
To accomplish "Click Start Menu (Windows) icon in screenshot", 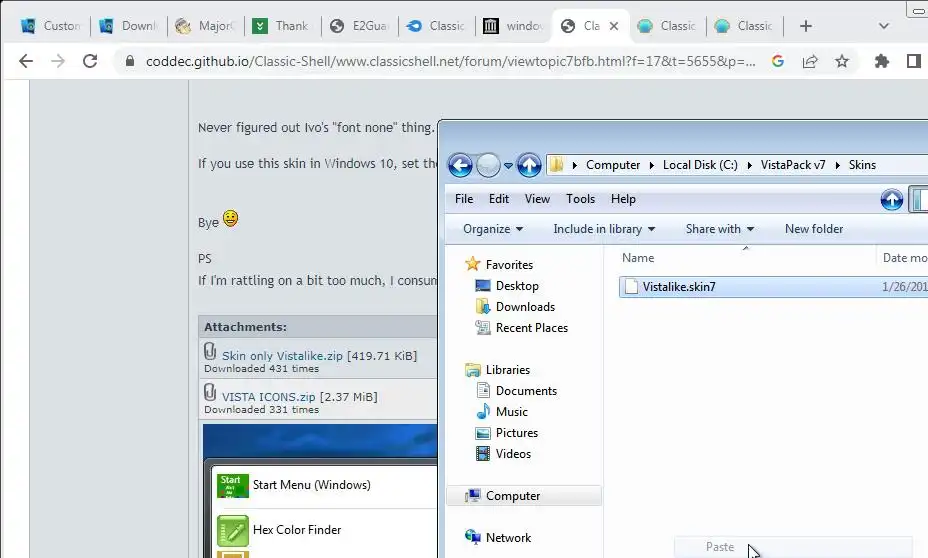I will 233,485.
